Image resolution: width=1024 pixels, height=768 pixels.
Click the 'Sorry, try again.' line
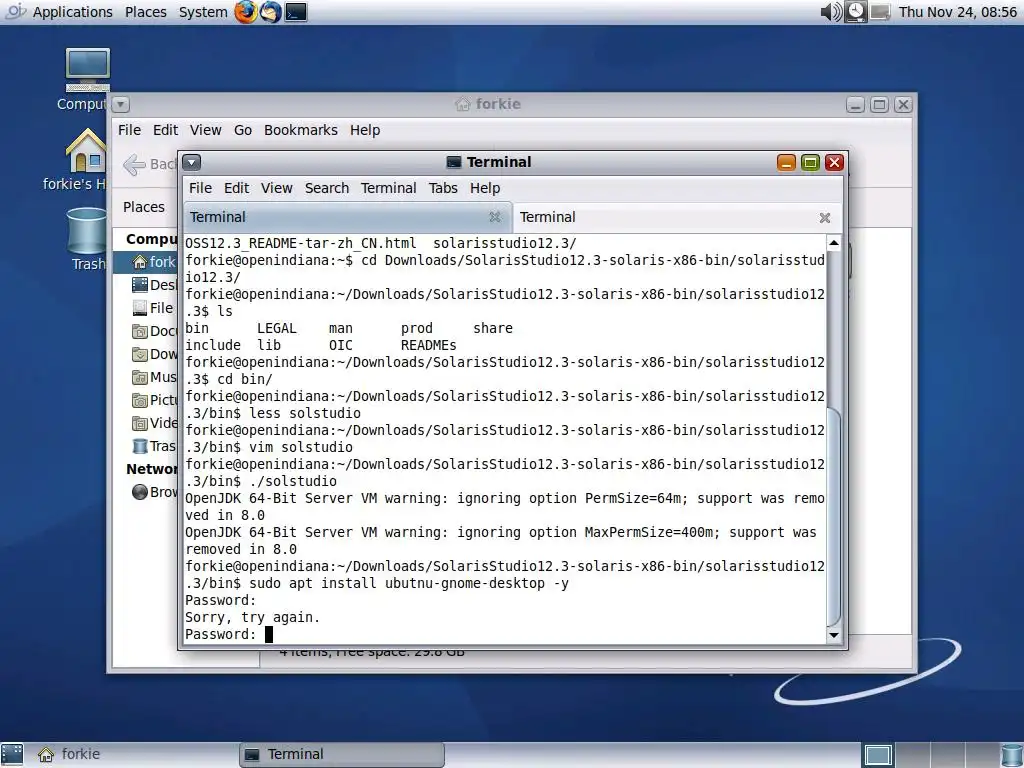252,617
